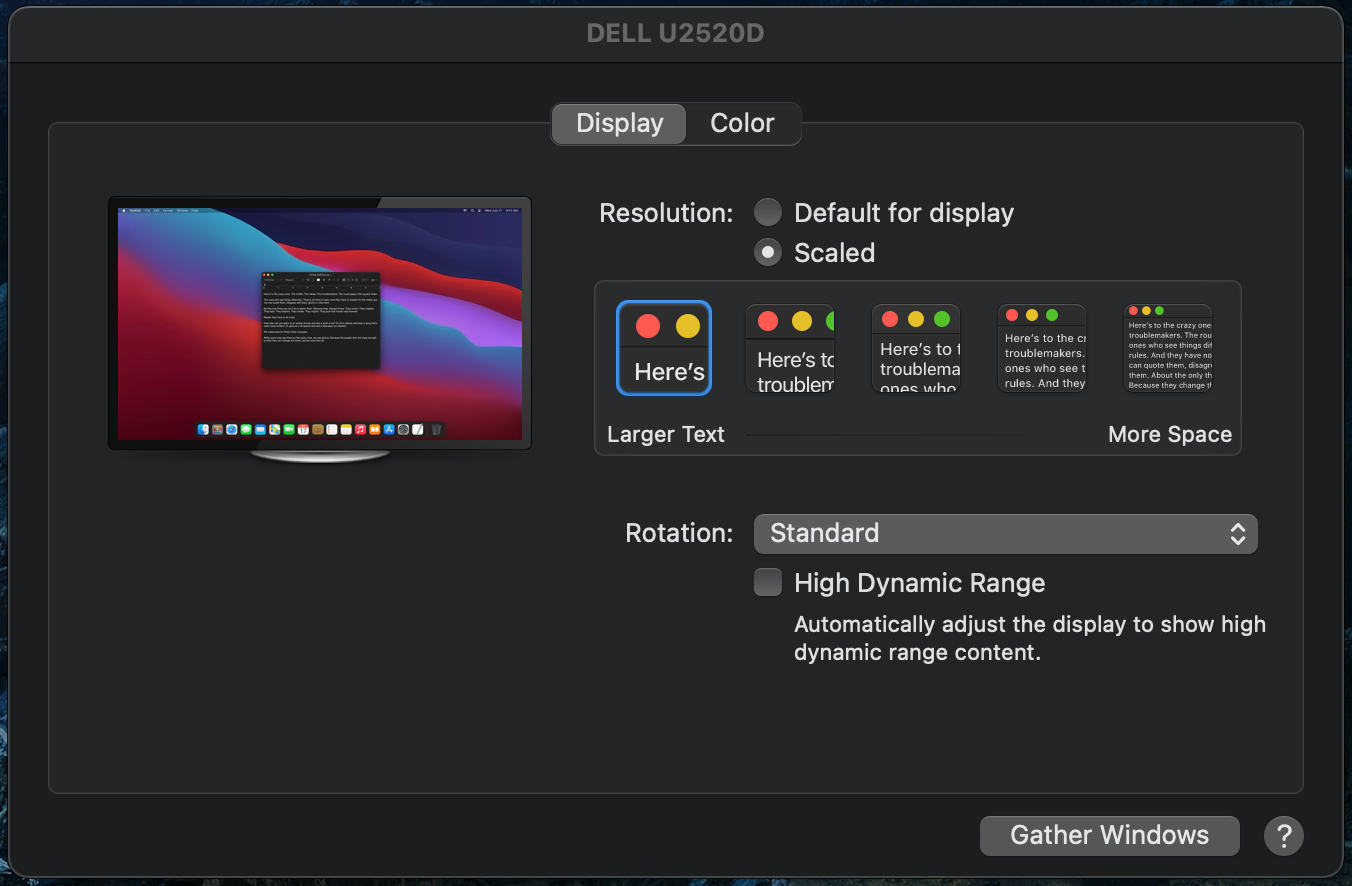Image resolution: width=1352 pixels, height=886 pixels.
Task: Select the Scaled resolution option
Action: [x=767, y=252]
